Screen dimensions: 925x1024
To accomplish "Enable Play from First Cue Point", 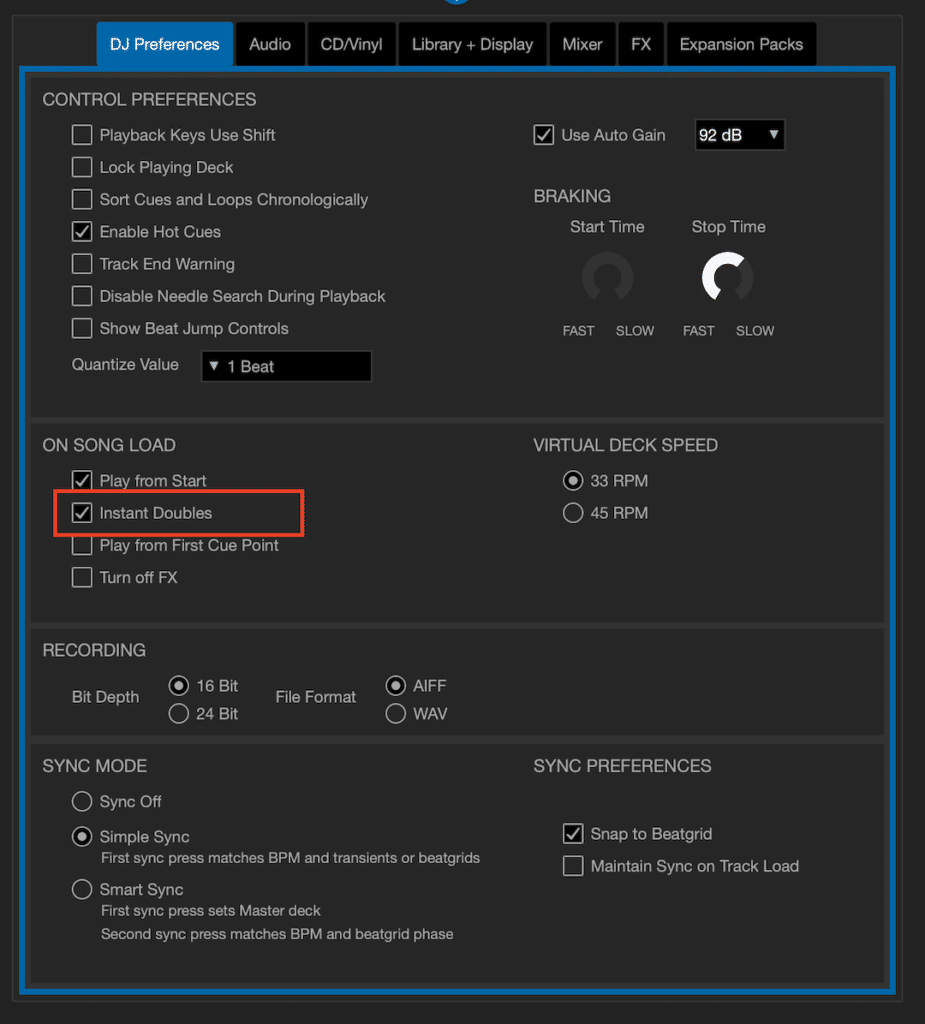I will [x=81, y=545].
